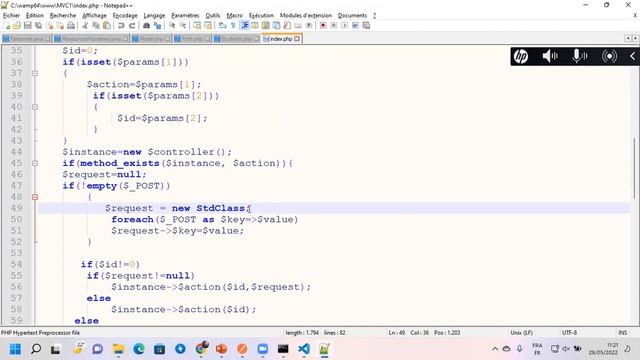Screen dimensions: 640x360
Task: Collapse the fold marker at line 37
Action: (35, 73)
